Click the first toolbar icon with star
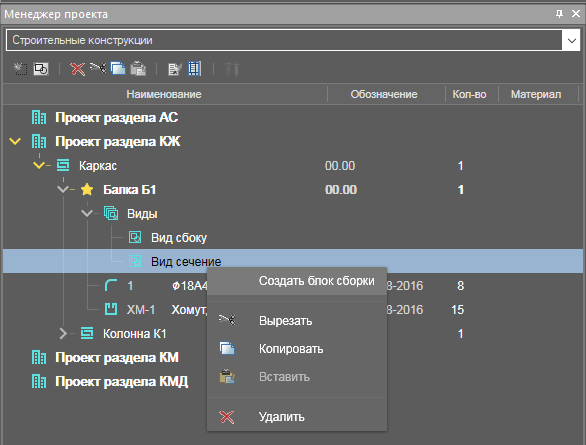The height and width of the screenshot is (445, 586). 21,69
